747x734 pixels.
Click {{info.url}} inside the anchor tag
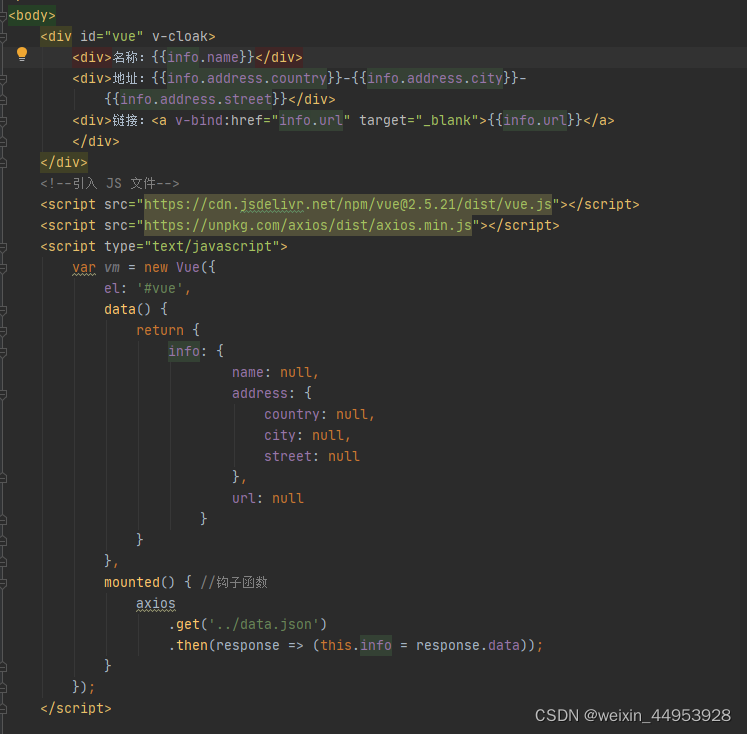click(535, 121)
